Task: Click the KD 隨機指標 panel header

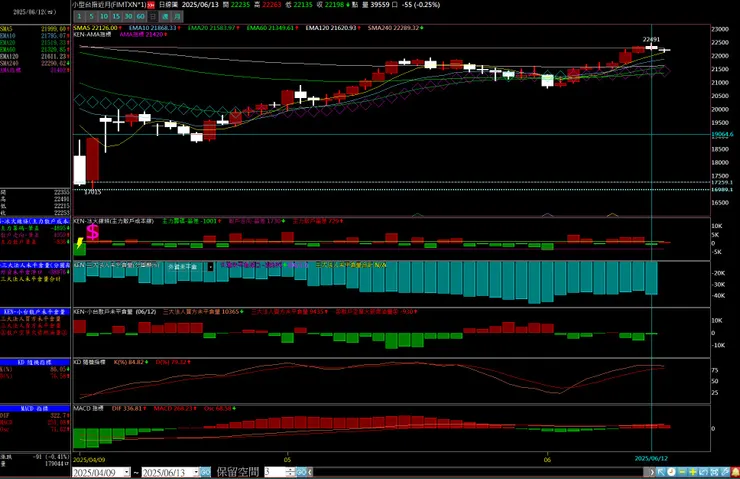Action: coord(35,362)
